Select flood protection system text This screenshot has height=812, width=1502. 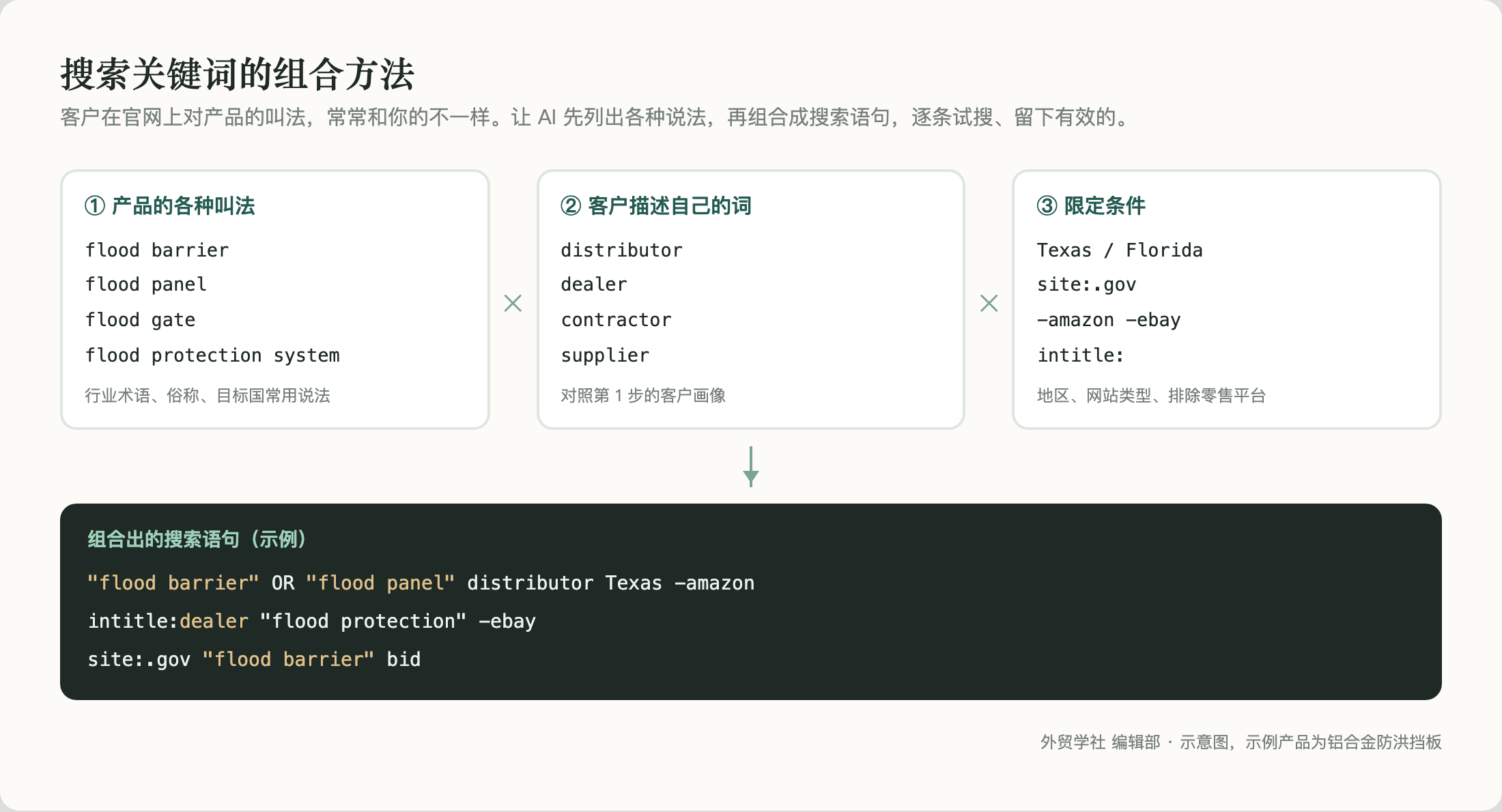(x=212, y=355)
